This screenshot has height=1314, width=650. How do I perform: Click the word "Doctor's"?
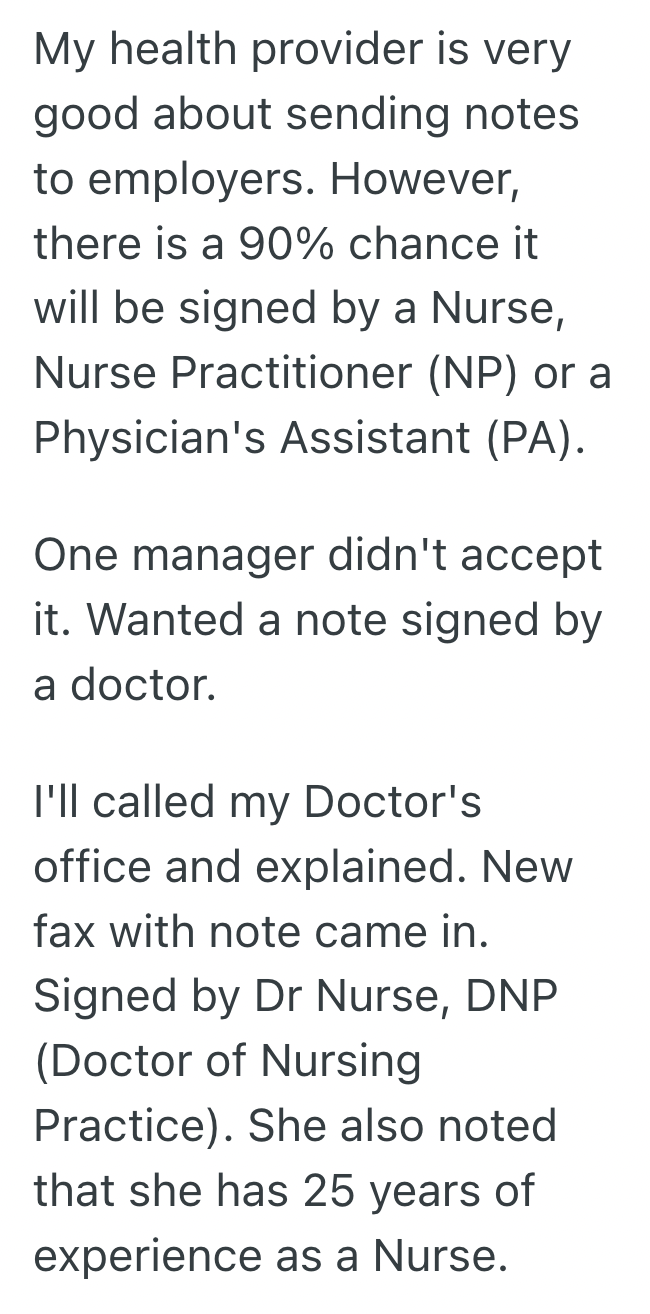point(393,803)
